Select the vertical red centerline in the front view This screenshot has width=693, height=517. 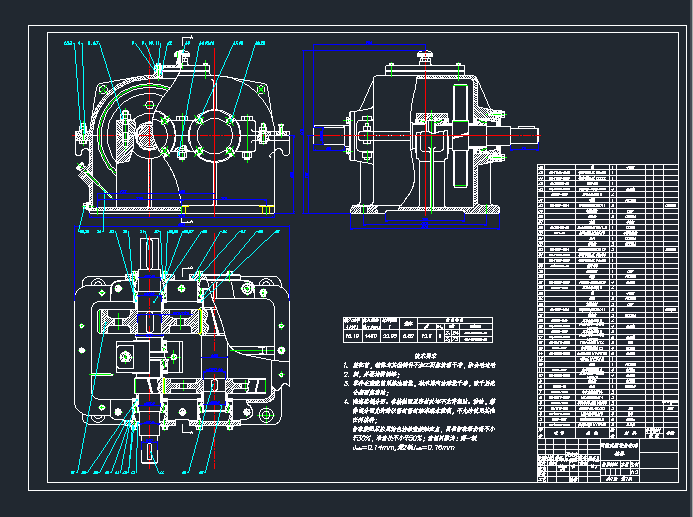point(215,100)
